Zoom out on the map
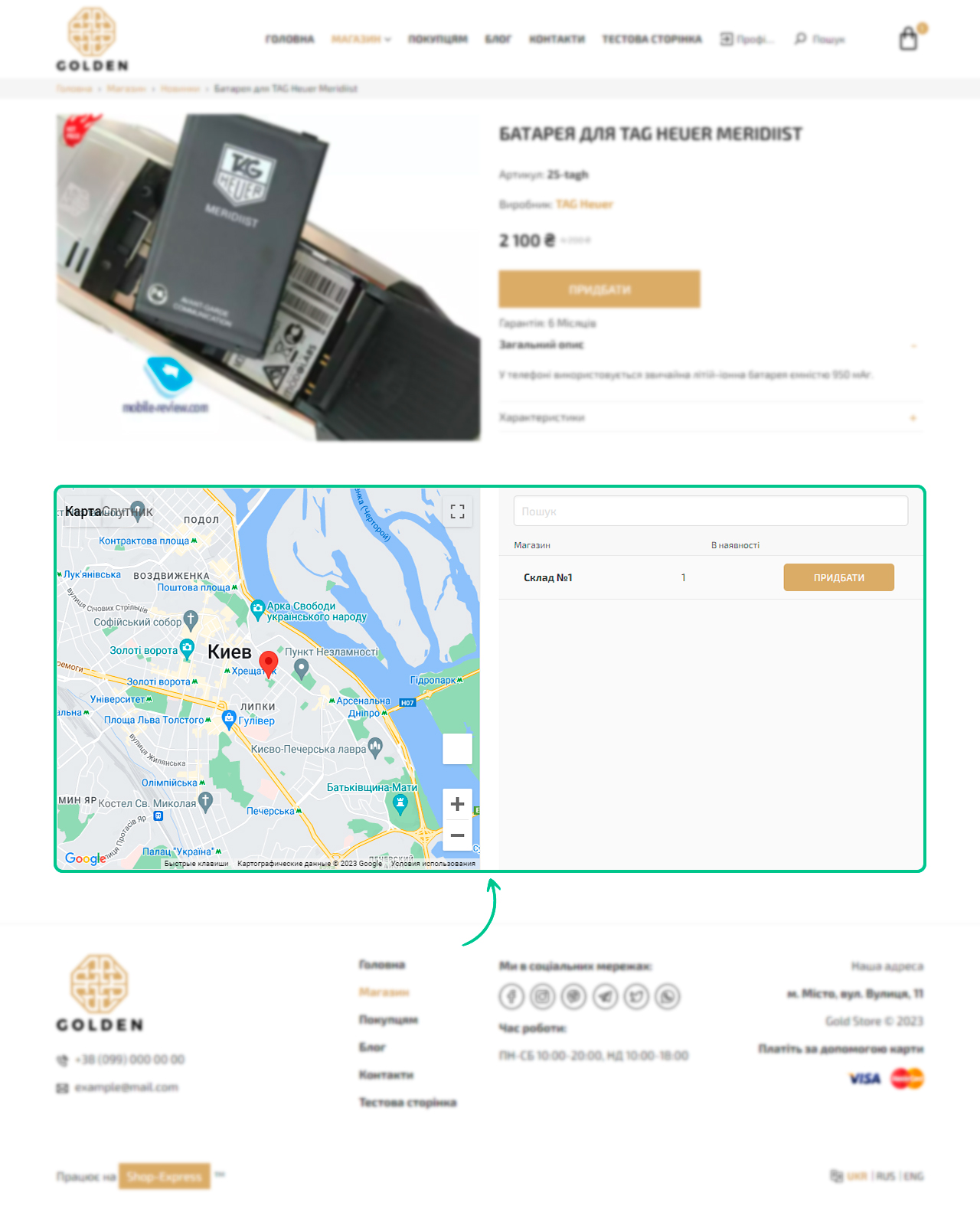This screenshot has height=1206, width=980. click(x=458, y=835)
